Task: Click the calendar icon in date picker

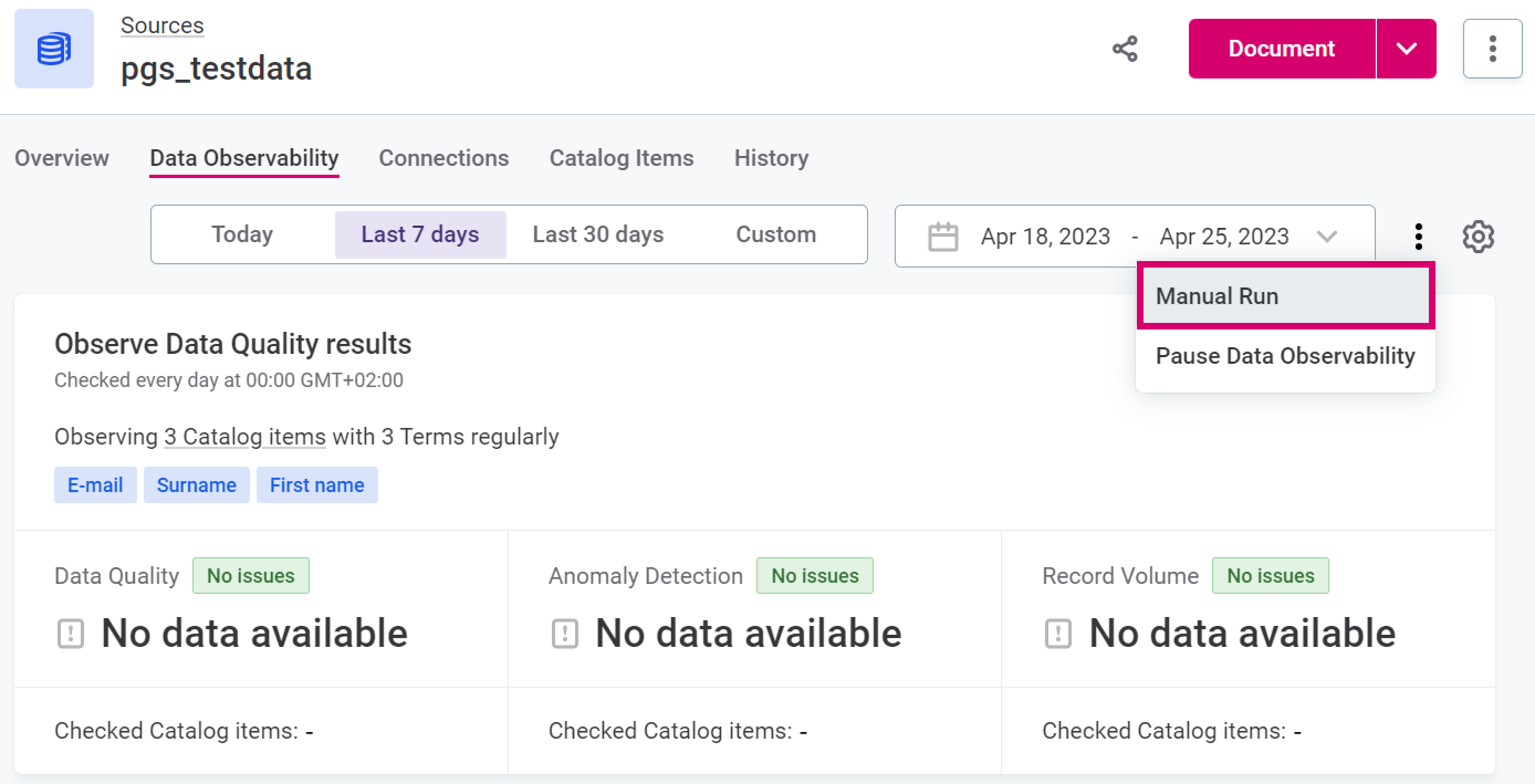Action: [x=943, y=237]
